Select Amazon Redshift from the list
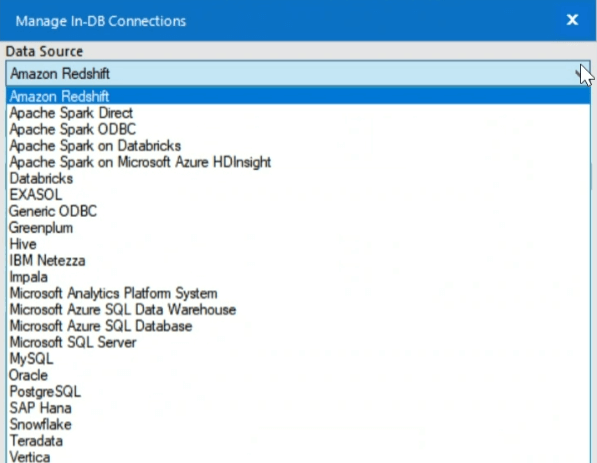The height and width of the screenshot is (463, 597). pos(298,96)
